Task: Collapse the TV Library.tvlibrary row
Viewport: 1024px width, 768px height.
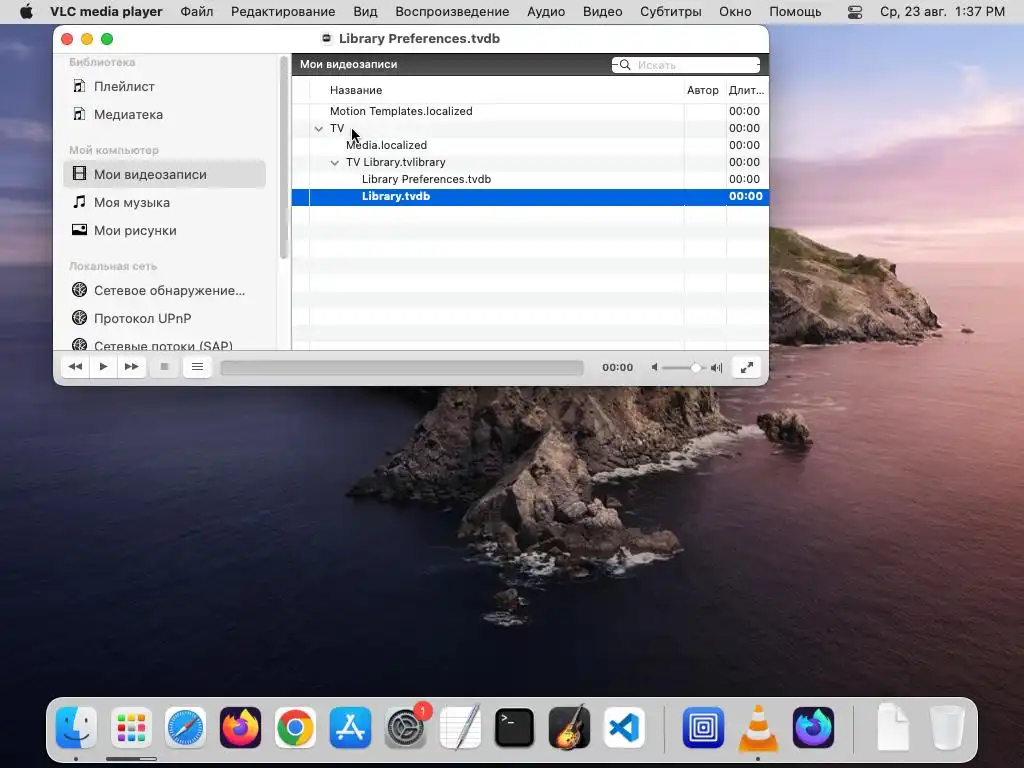Action: (x=334, y=163)
